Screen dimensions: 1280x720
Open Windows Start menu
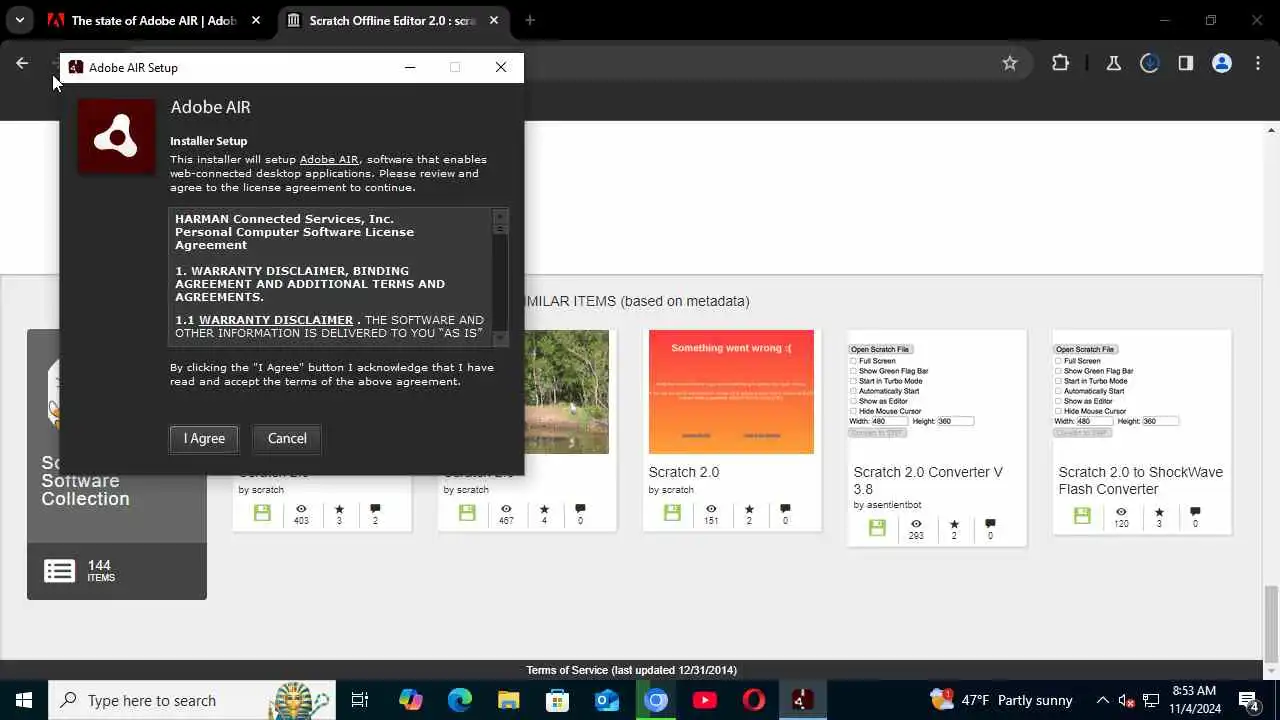(x=24, y=700)
